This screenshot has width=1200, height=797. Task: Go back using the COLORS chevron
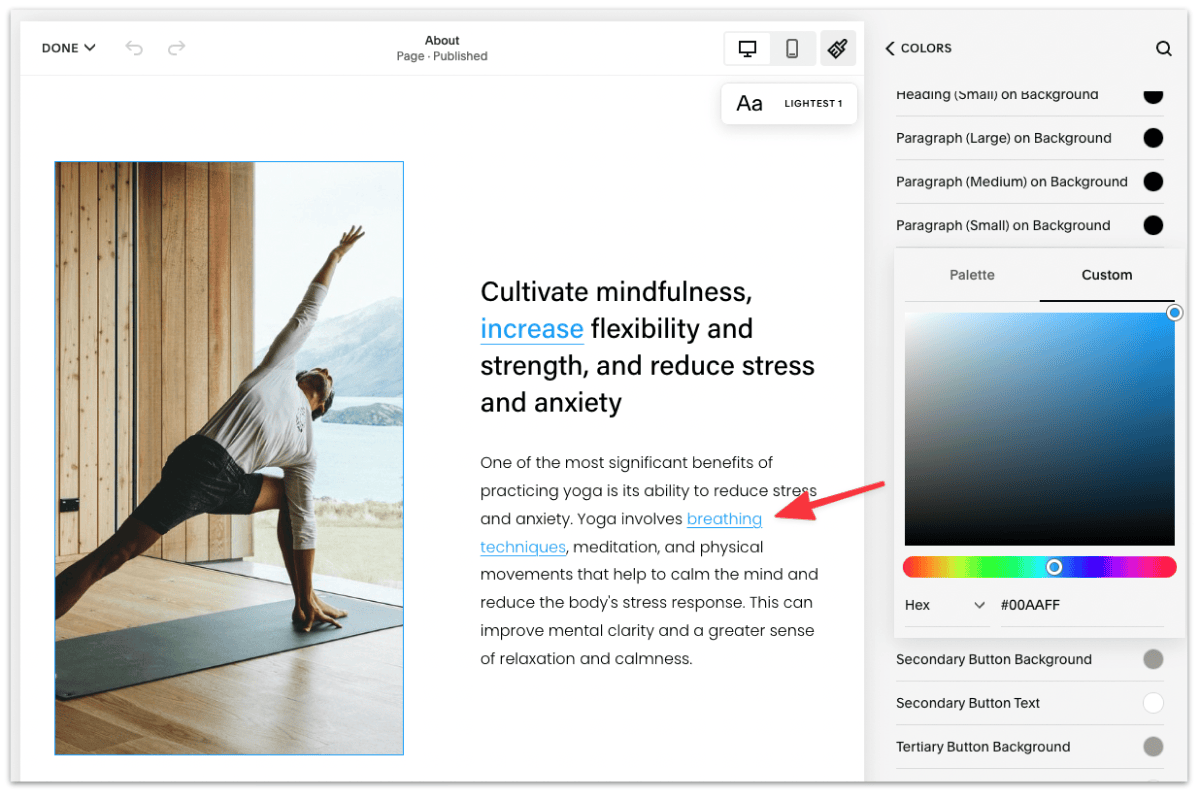891,48
